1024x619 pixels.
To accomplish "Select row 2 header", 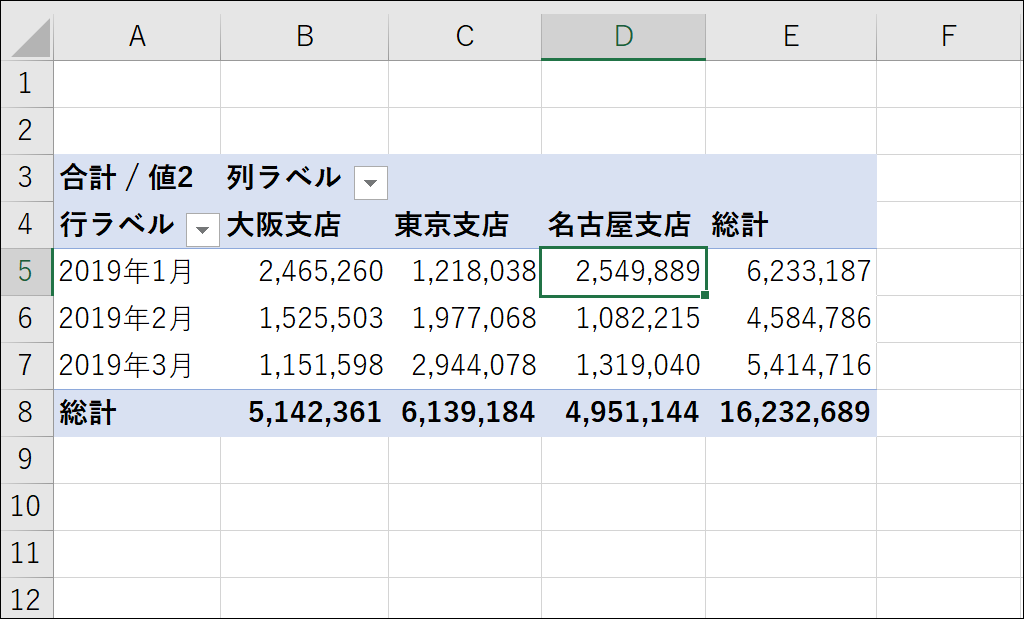I will pos(26,131).
